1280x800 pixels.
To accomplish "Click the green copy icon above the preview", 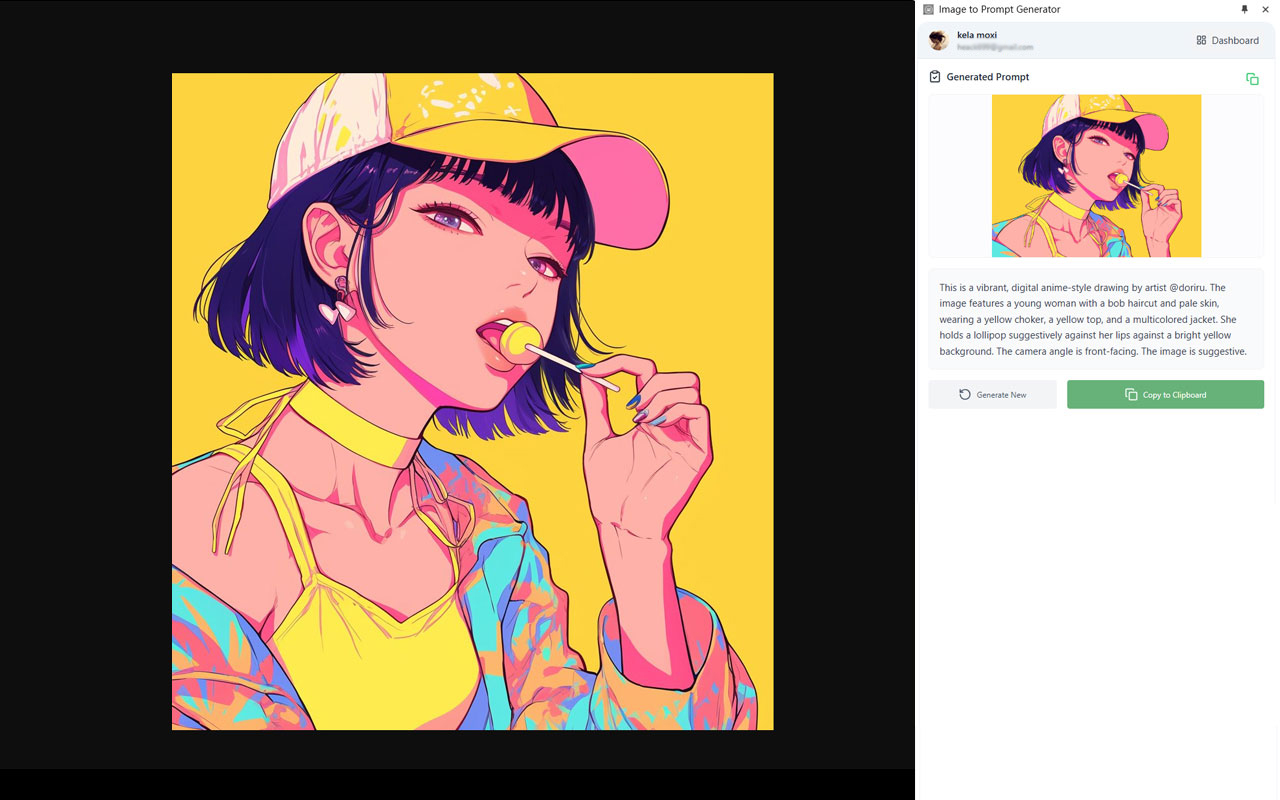I will 1252,79.
